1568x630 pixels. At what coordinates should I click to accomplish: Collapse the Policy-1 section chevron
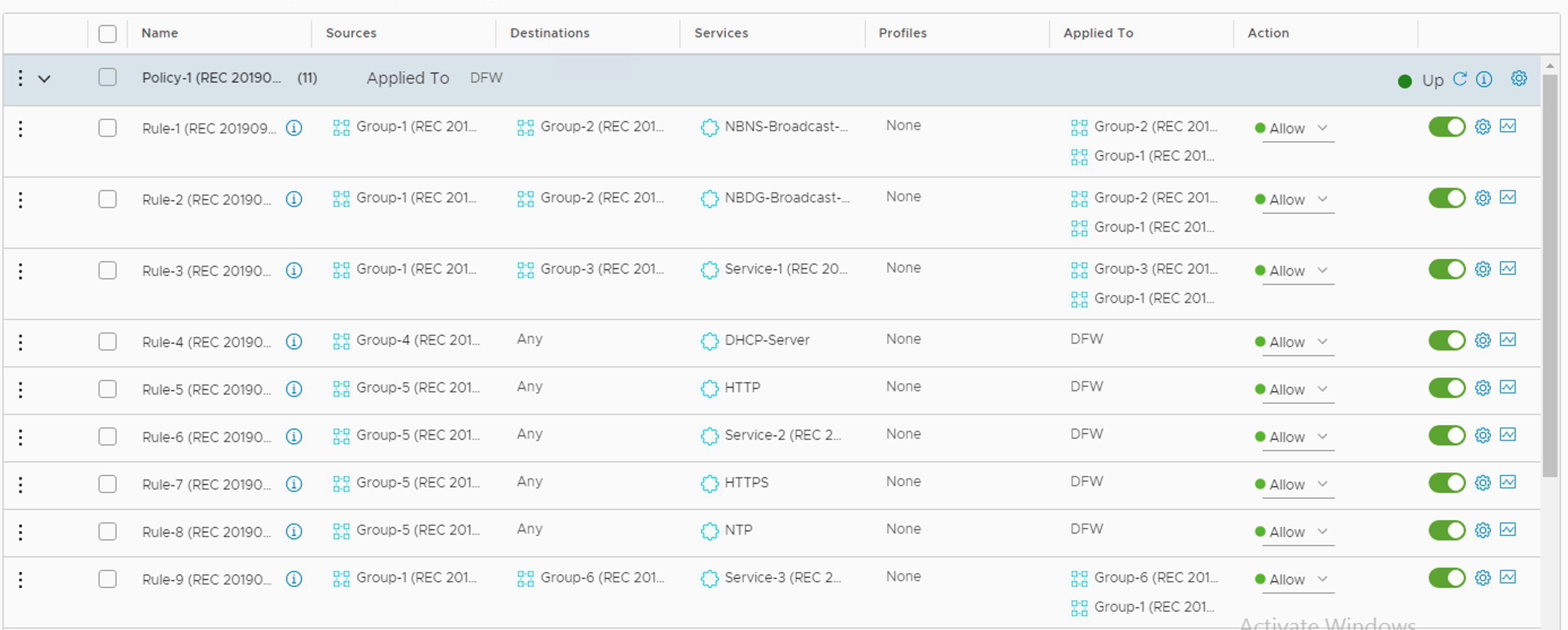(45, 79)
